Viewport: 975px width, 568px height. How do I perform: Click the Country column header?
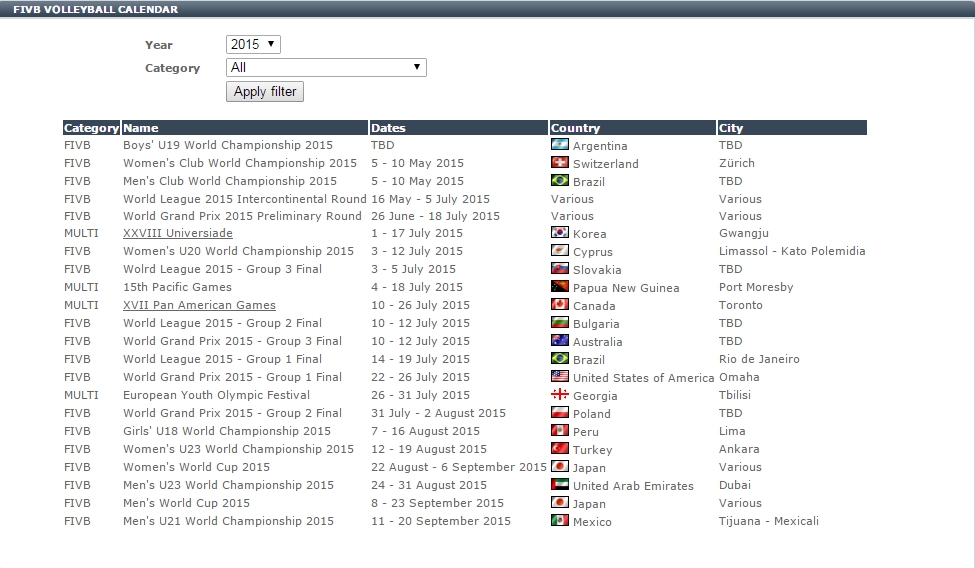click(x=633, y=128)
